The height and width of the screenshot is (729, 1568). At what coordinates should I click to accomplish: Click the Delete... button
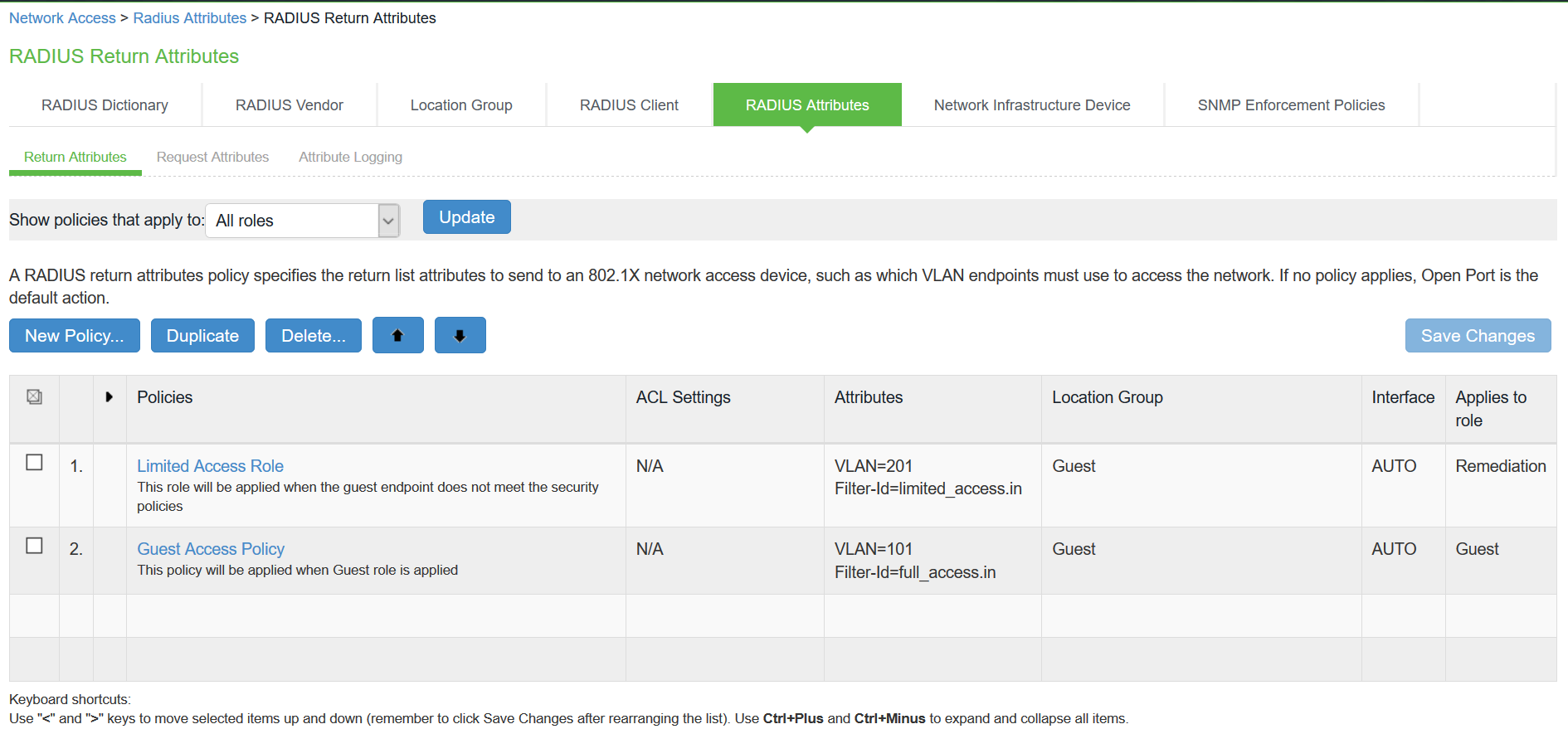coord(313,336)
